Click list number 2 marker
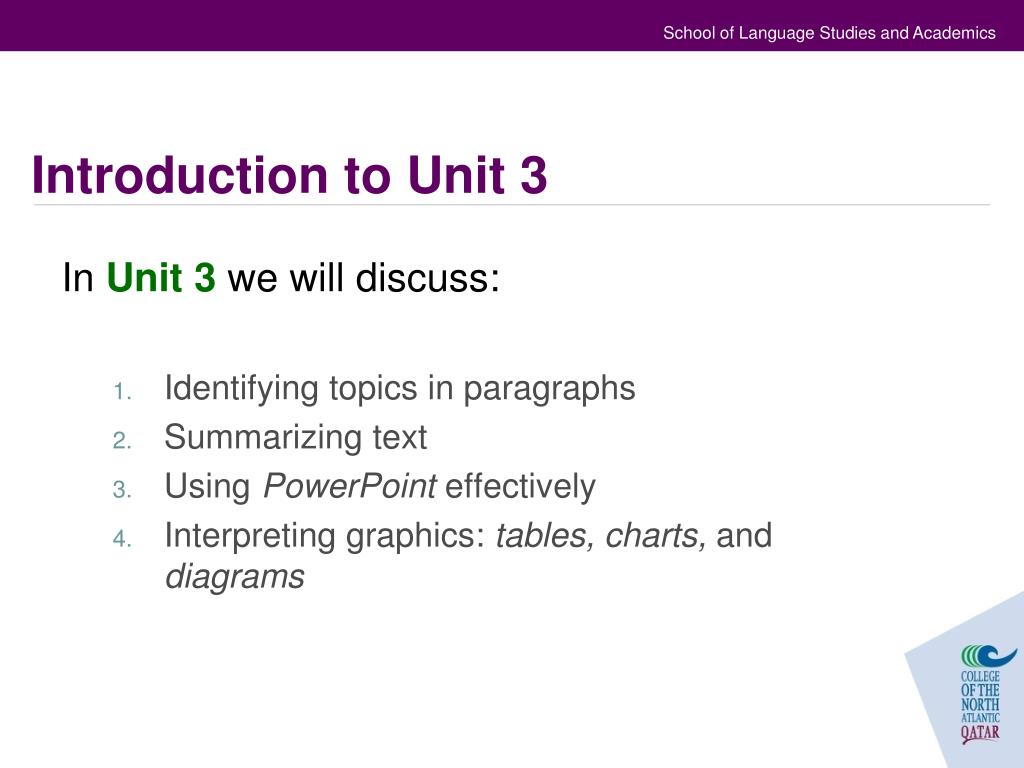The height and width of the screenshot is (768, 1024). [x=122, y=441]
